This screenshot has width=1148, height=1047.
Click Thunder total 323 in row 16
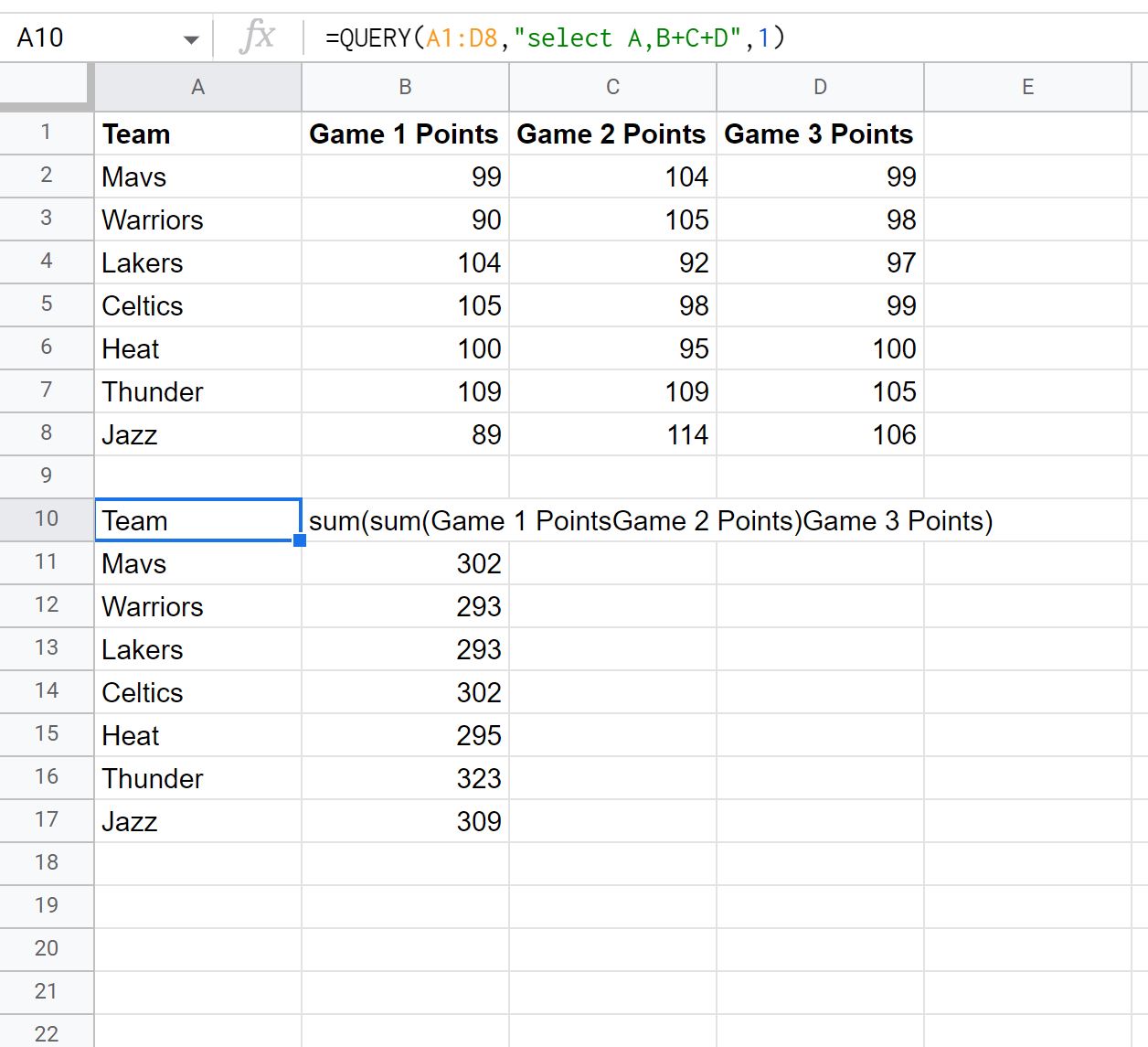pos(405,778)
